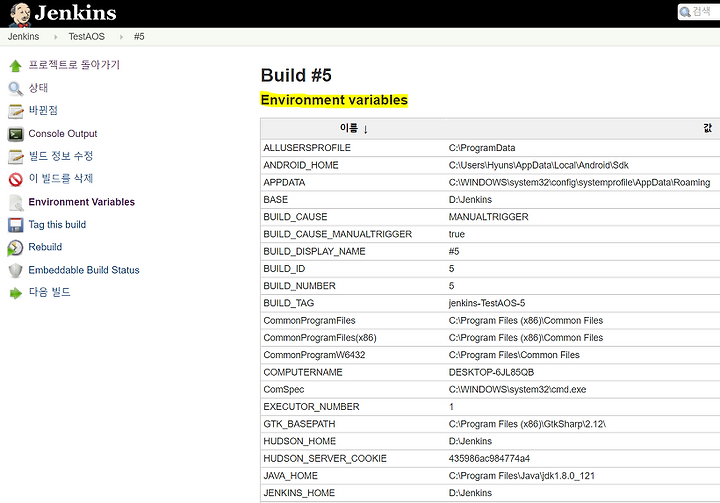Click the 검색 search input field
Viewport: 720px width, 503px height.
[699, 12]
